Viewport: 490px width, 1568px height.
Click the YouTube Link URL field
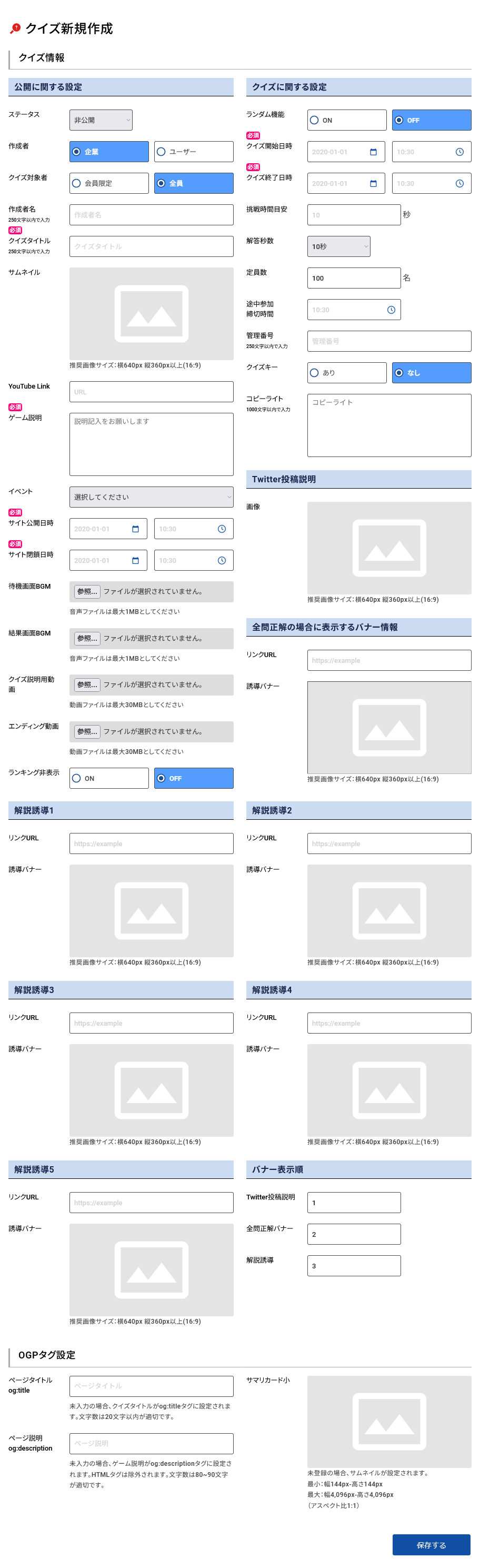click(151, 392)
